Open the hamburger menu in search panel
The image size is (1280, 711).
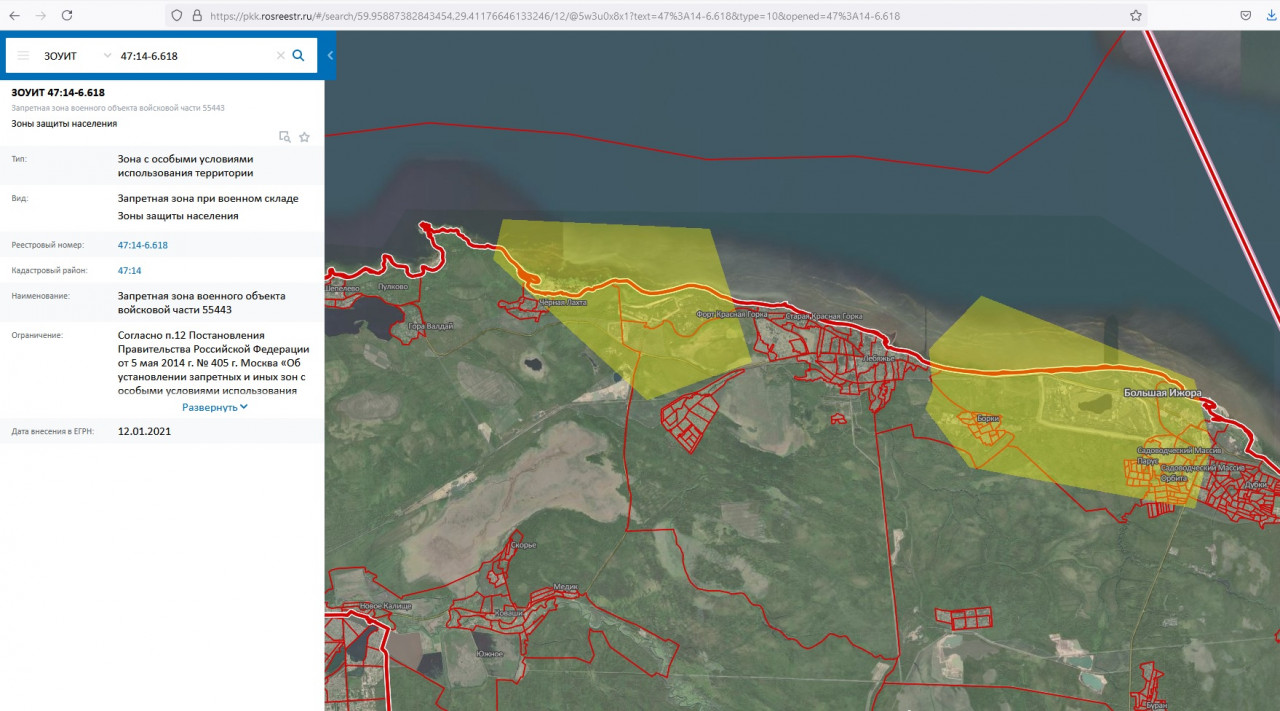23,56
